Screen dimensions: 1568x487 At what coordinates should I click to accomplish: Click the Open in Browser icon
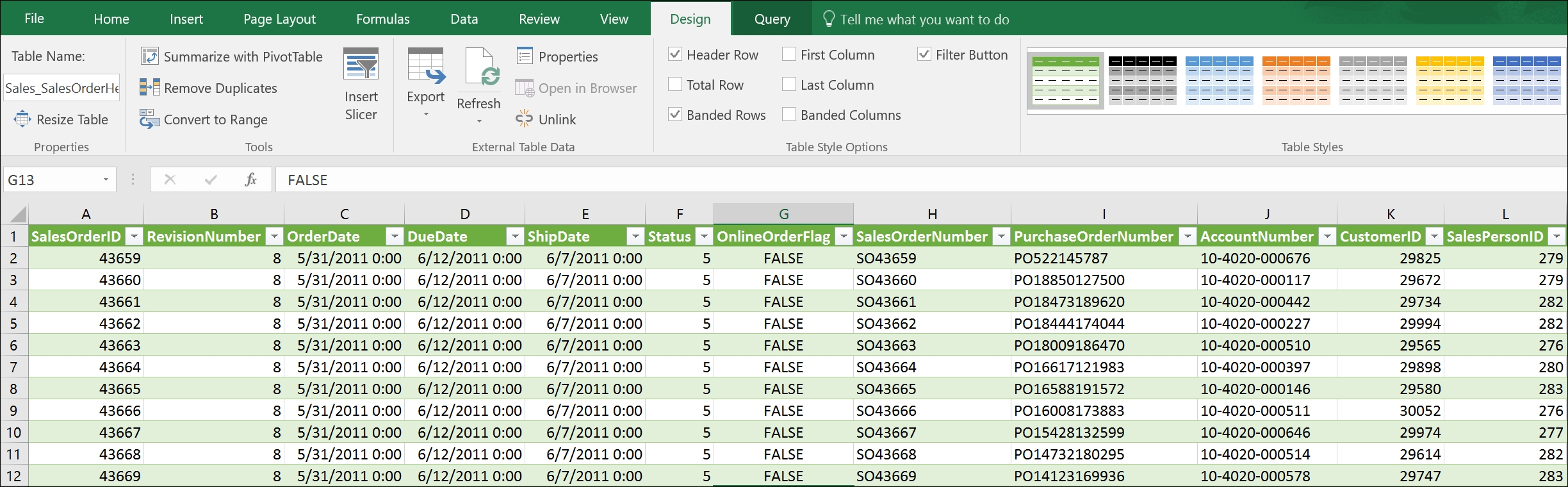pos(525,88)
